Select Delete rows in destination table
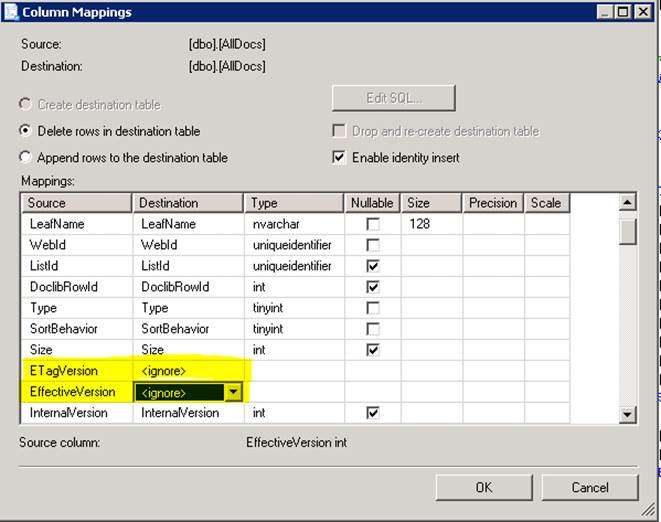This screenshot has height=522, width=661. [x=27, y=131]
